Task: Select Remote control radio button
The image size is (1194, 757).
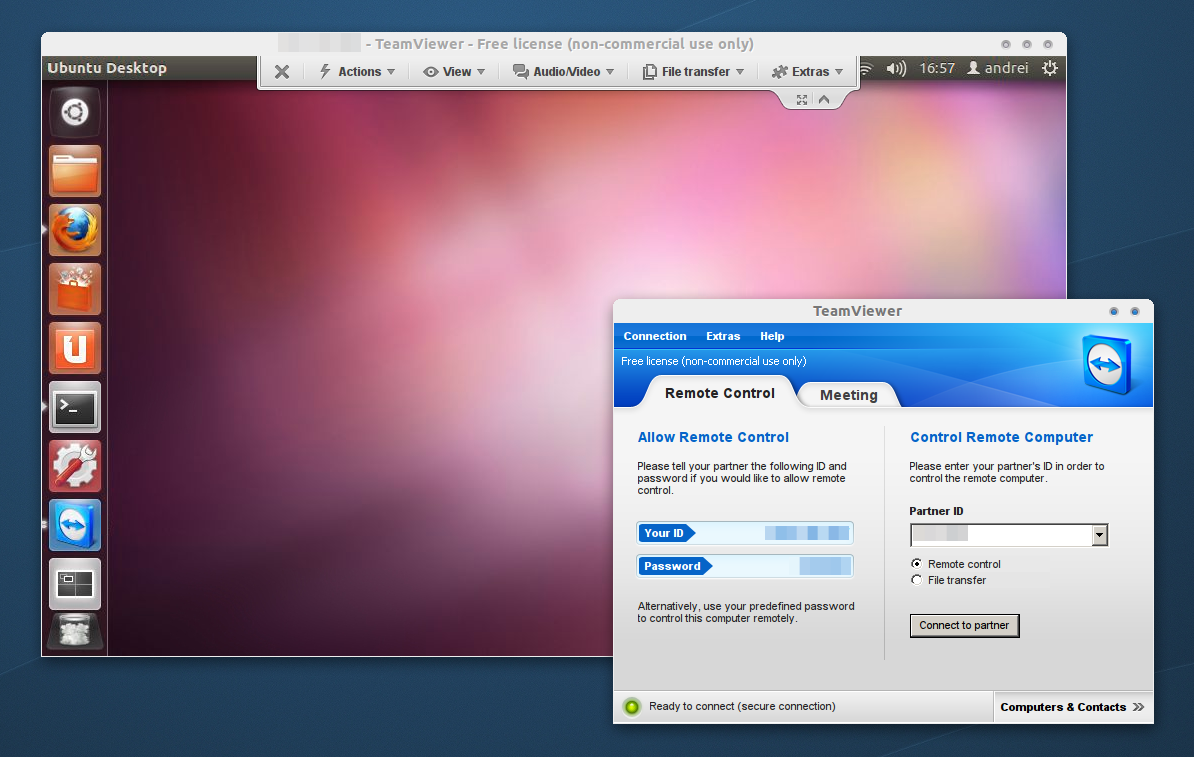Action: click(916, 564)
